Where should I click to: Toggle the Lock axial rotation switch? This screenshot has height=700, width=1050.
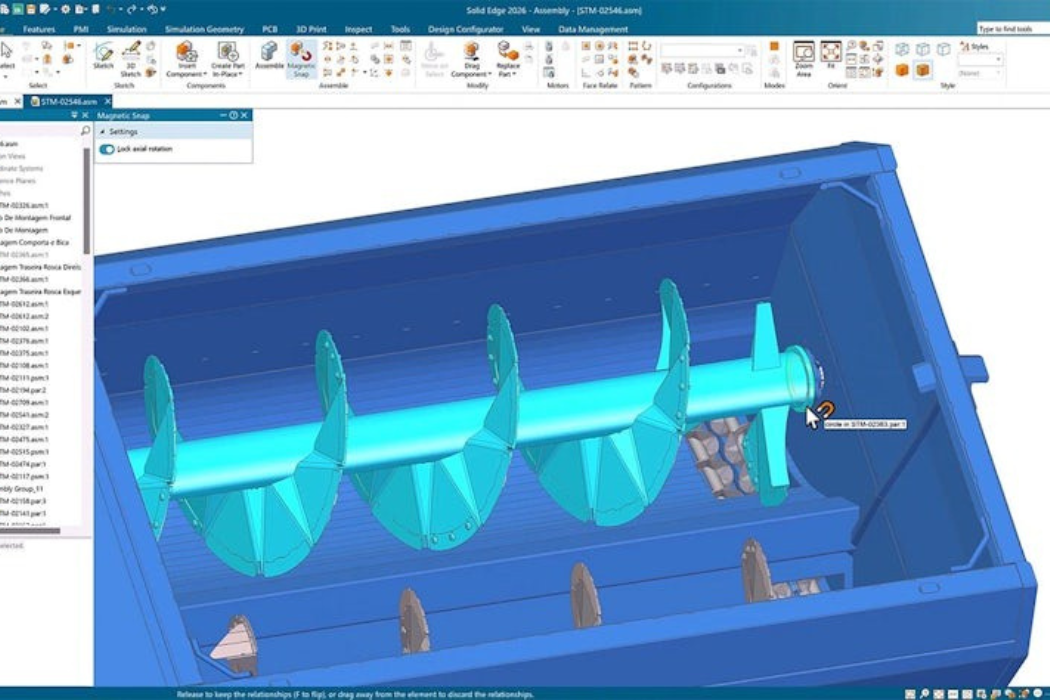point(107,149)
